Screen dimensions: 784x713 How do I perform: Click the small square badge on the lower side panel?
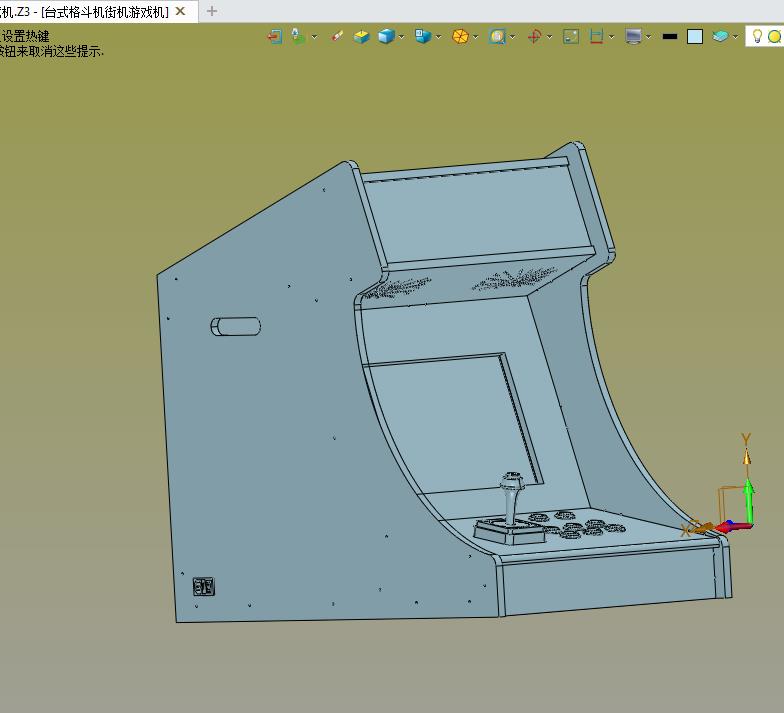[x=204, y=586]
